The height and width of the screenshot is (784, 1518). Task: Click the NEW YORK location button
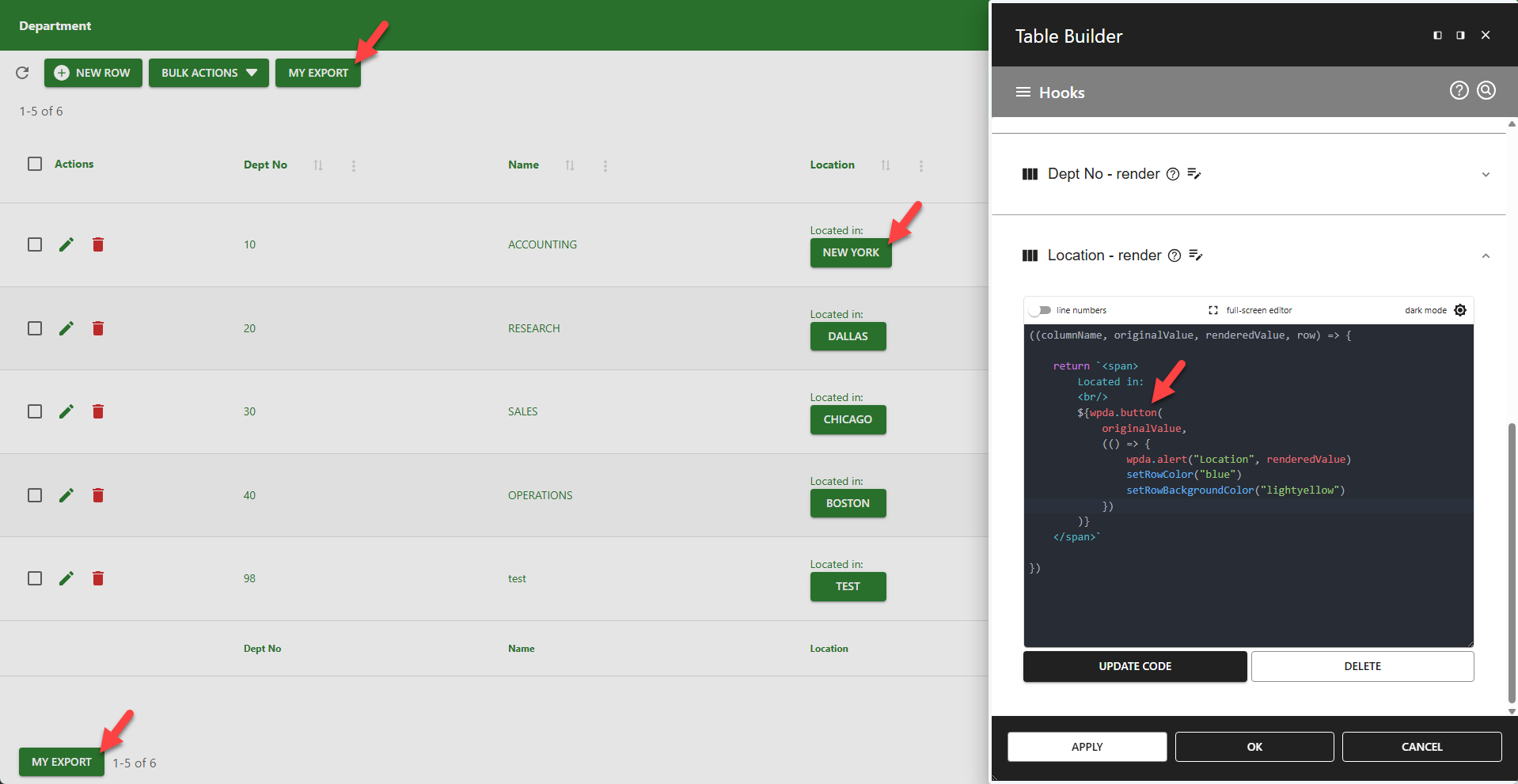[x=850, y=252]
